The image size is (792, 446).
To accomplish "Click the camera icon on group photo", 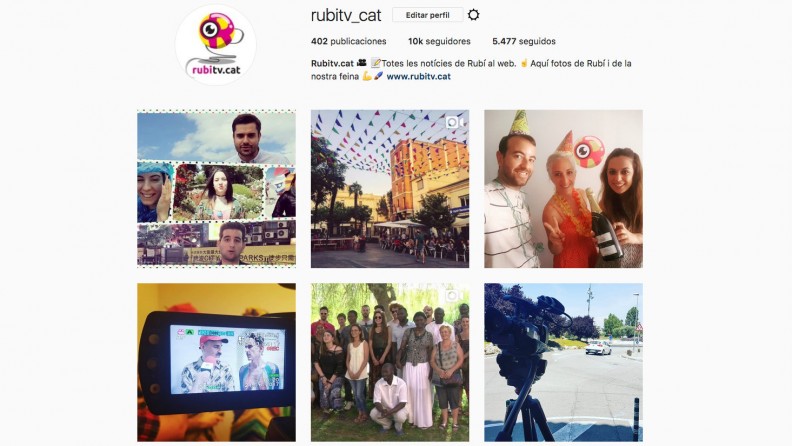I will click(452, 295).
